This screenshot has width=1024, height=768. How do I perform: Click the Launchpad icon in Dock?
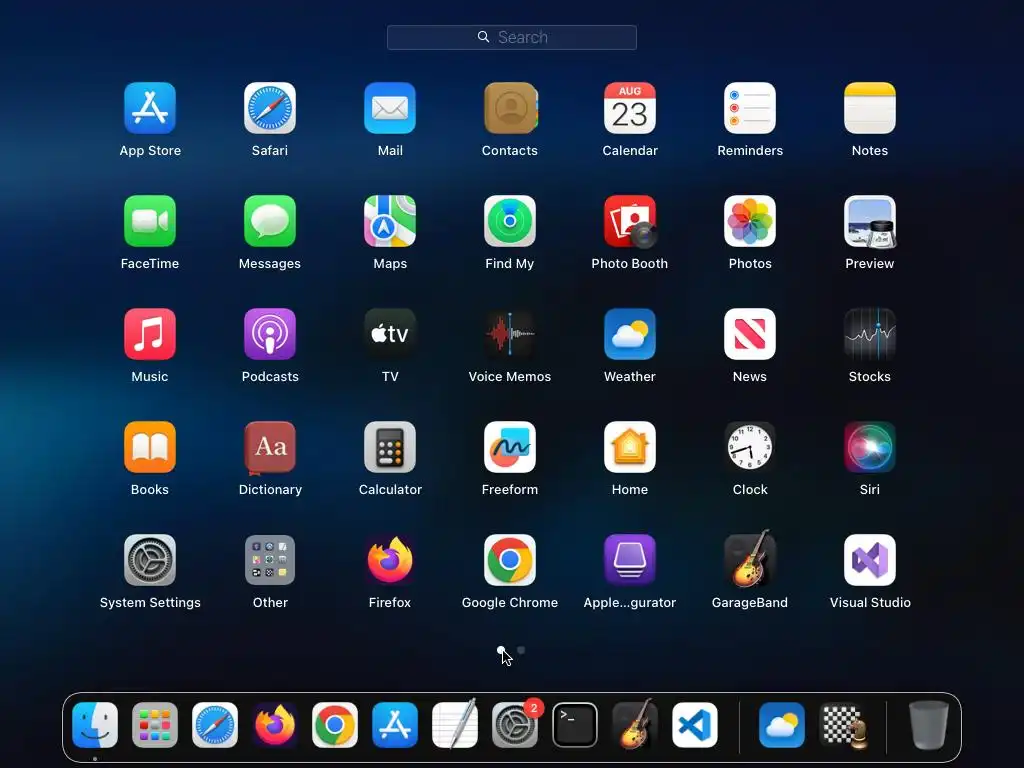coord(155,725)
